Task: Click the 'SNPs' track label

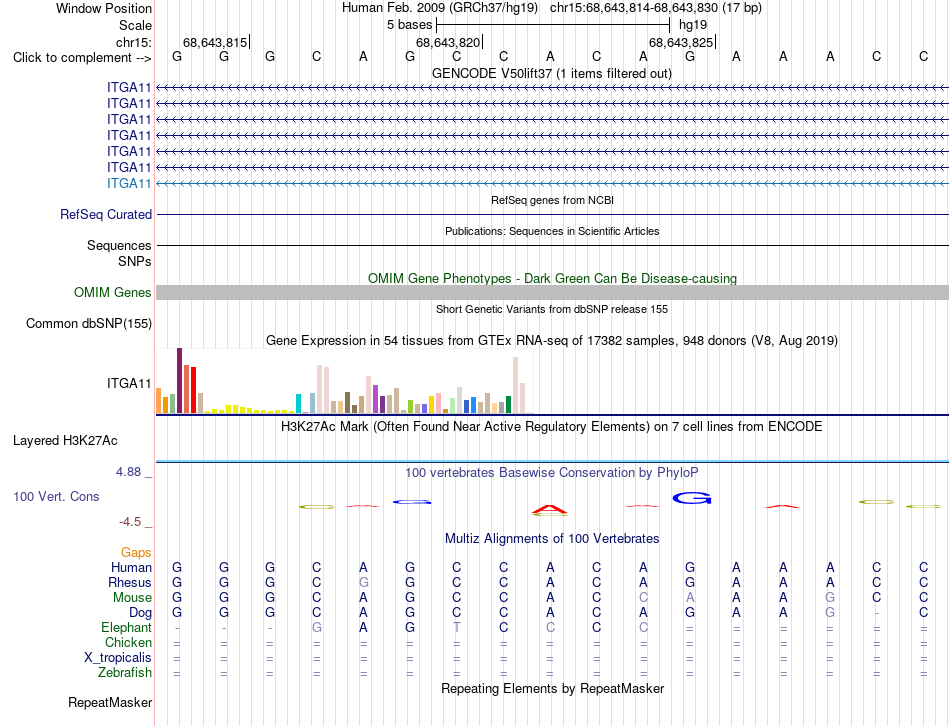Action: (x=135, y=261)
